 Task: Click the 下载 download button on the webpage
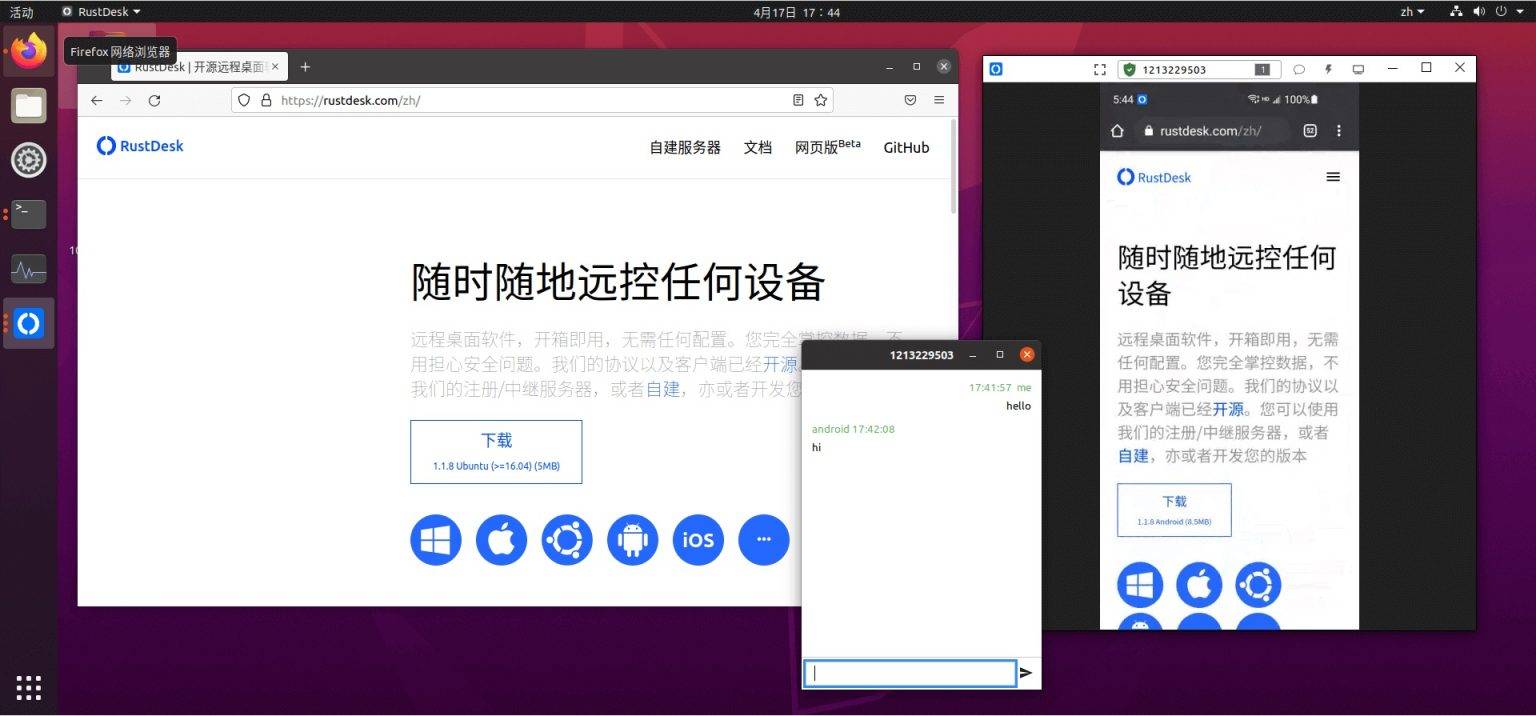tap(495, 451)
